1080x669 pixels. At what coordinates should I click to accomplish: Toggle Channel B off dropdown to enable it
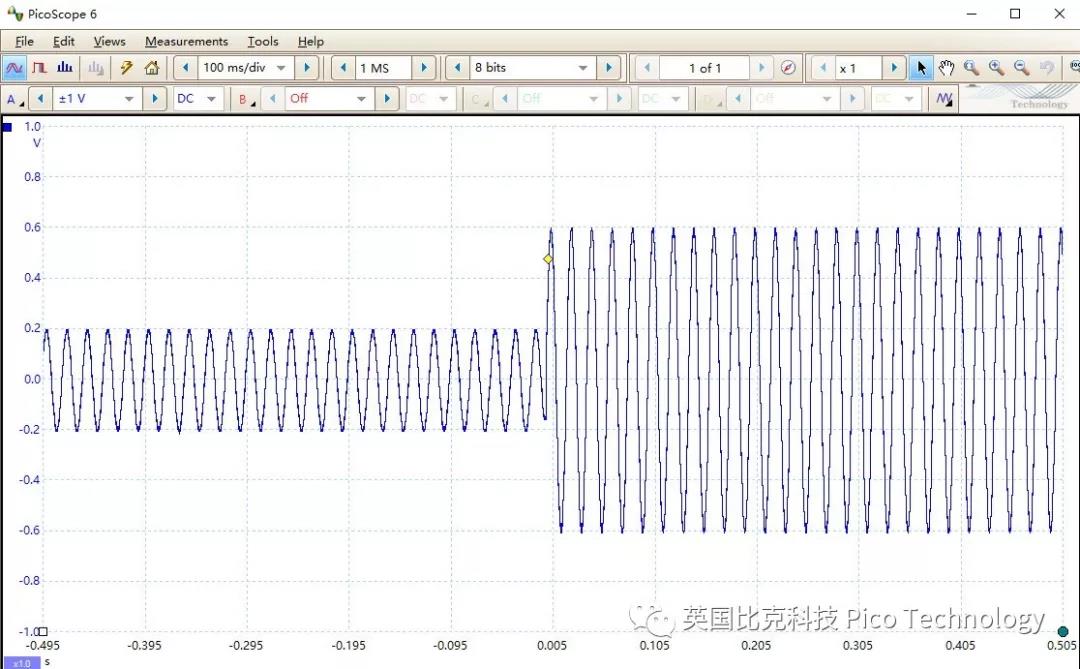[x=360, y=98]
